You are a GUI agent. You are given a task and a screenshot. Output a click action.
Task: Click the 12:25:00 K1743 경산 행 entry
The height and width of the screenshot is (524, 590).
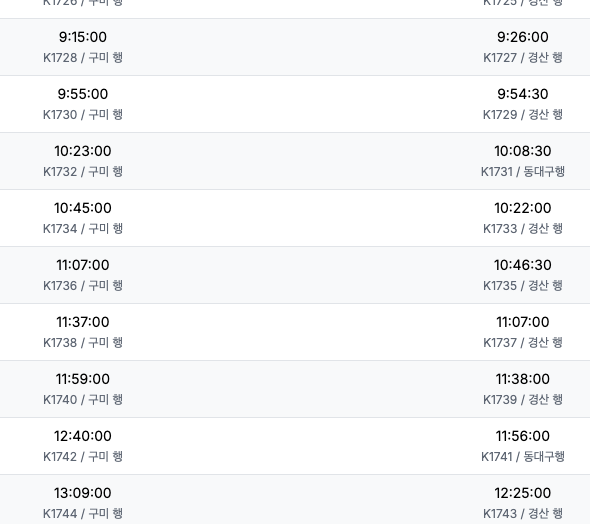click(x=523, y=503)
